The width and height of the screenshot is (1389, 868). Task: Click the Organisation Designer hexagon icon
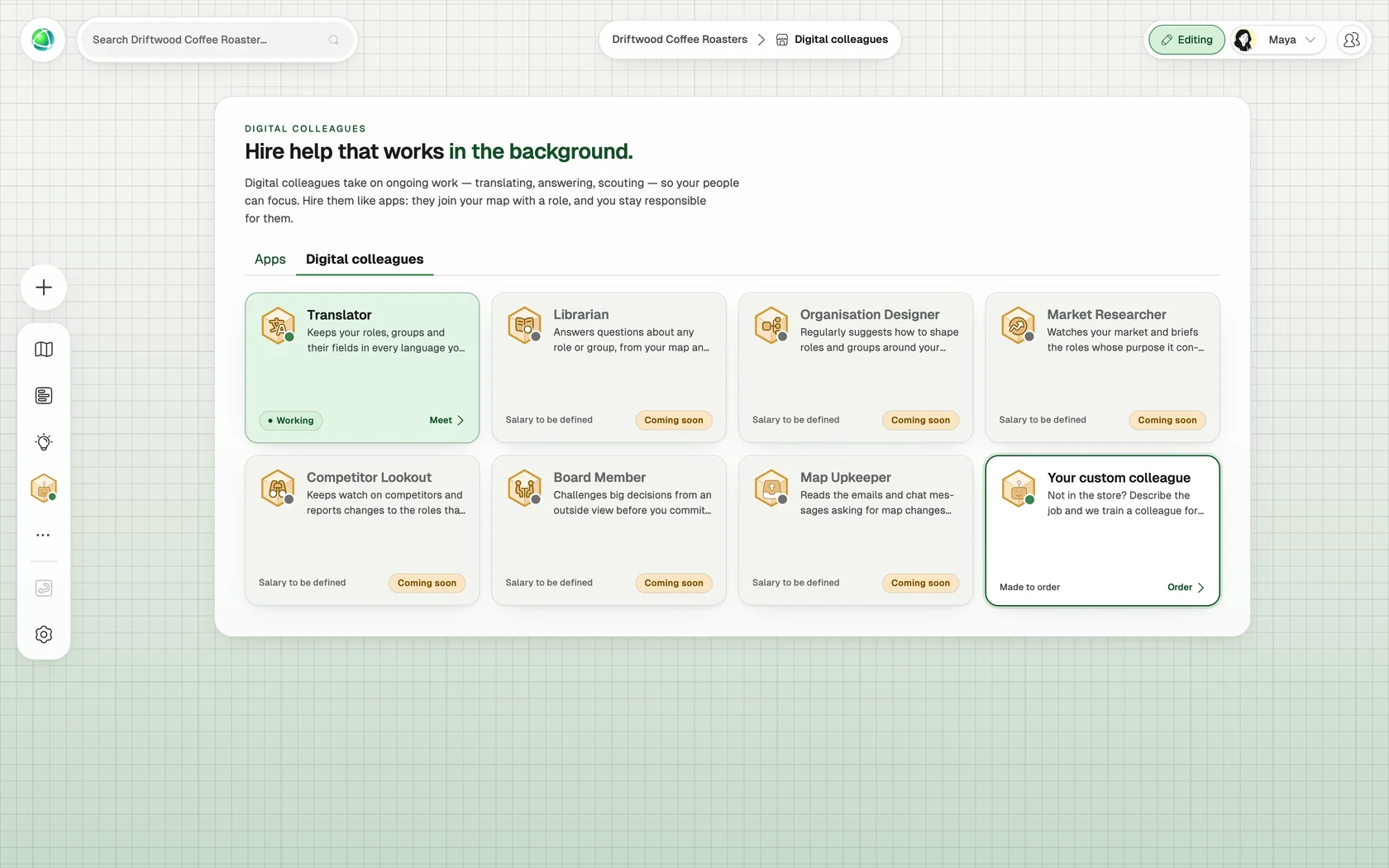[x=771, y=325]
